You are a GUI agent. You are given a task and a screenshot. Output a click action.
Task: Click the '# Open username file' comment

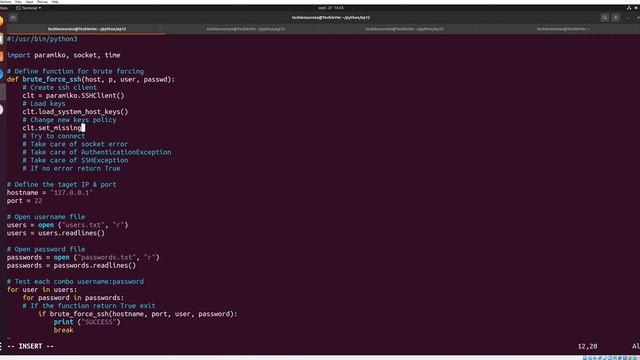46,217
